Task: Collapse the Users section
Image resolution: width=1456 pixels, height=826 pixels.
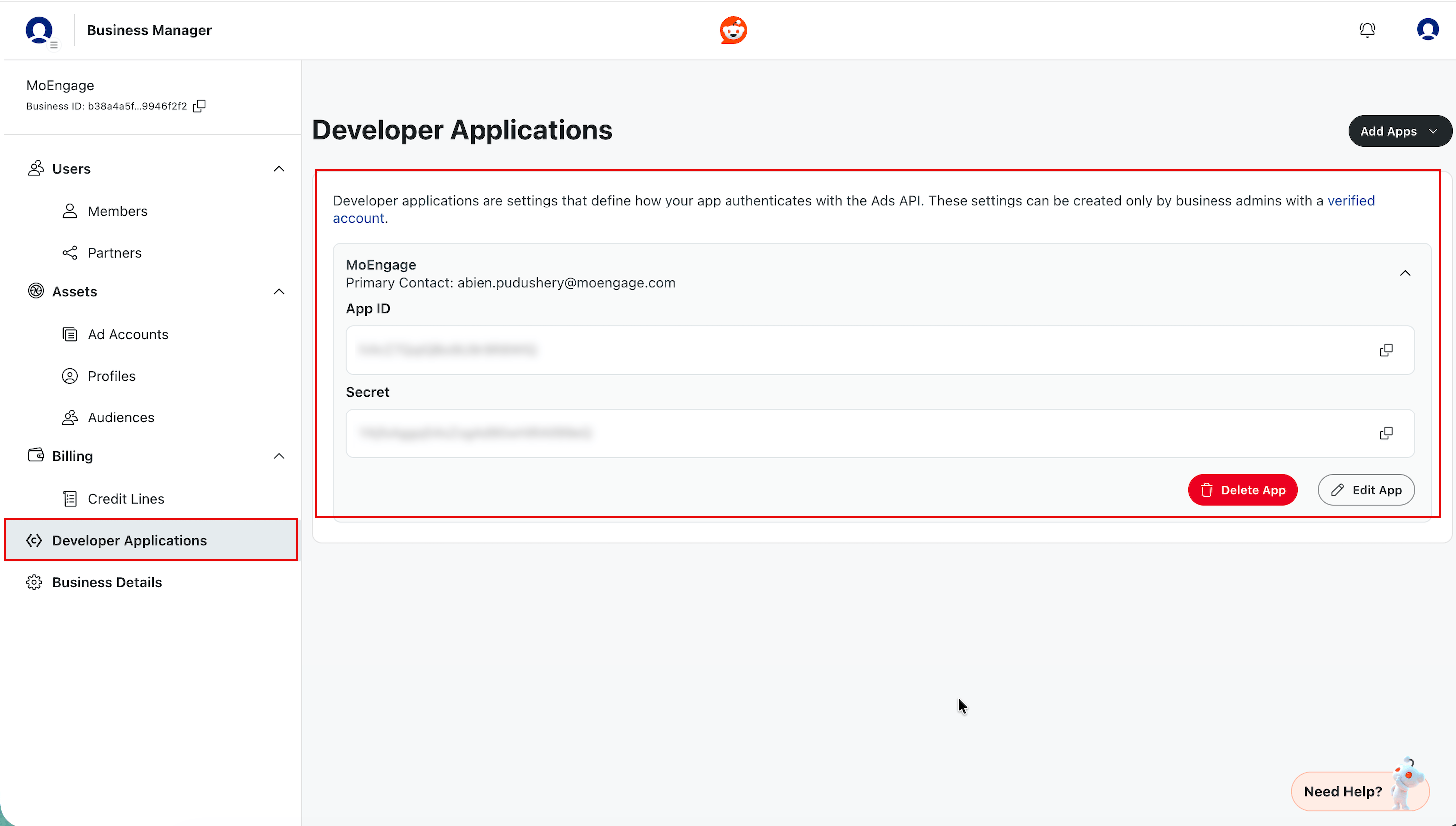Action: tap(279, 169)
